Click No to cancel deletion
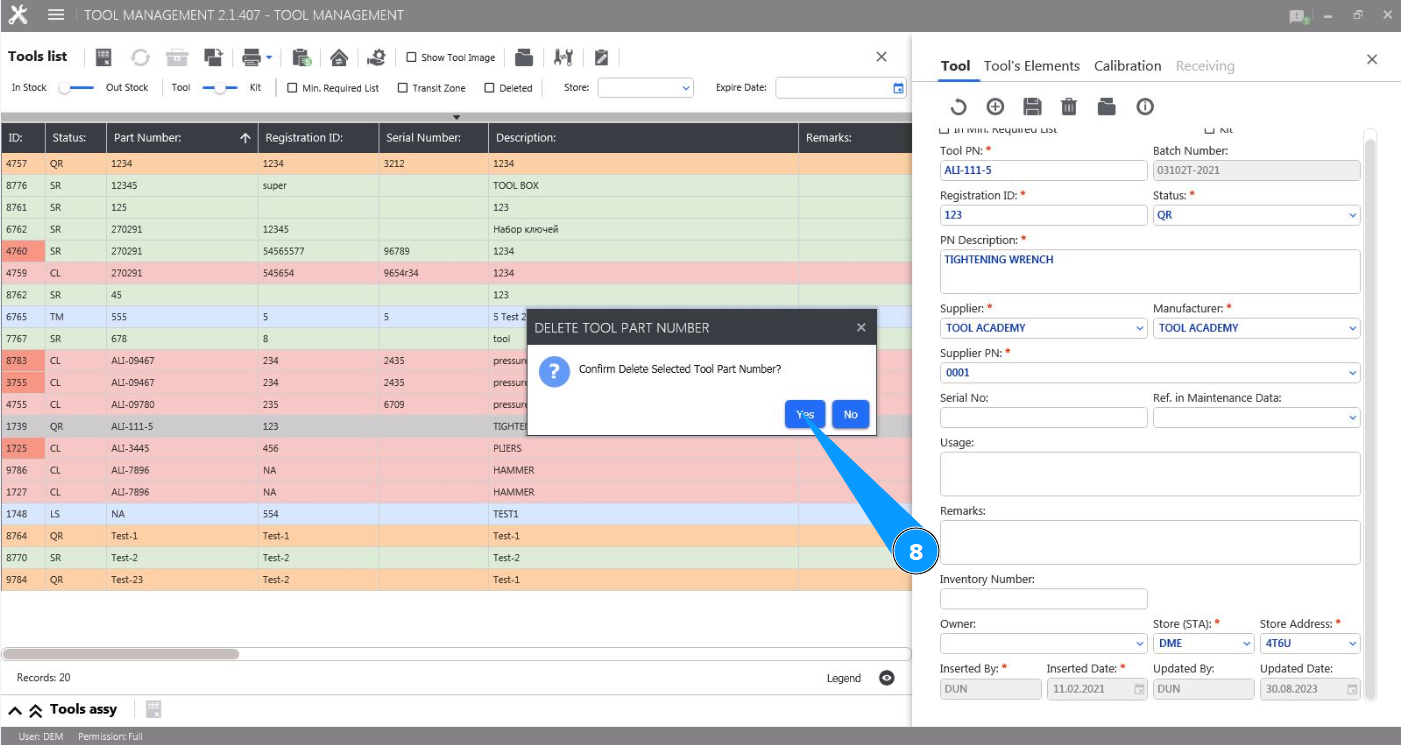 (850, 414)
